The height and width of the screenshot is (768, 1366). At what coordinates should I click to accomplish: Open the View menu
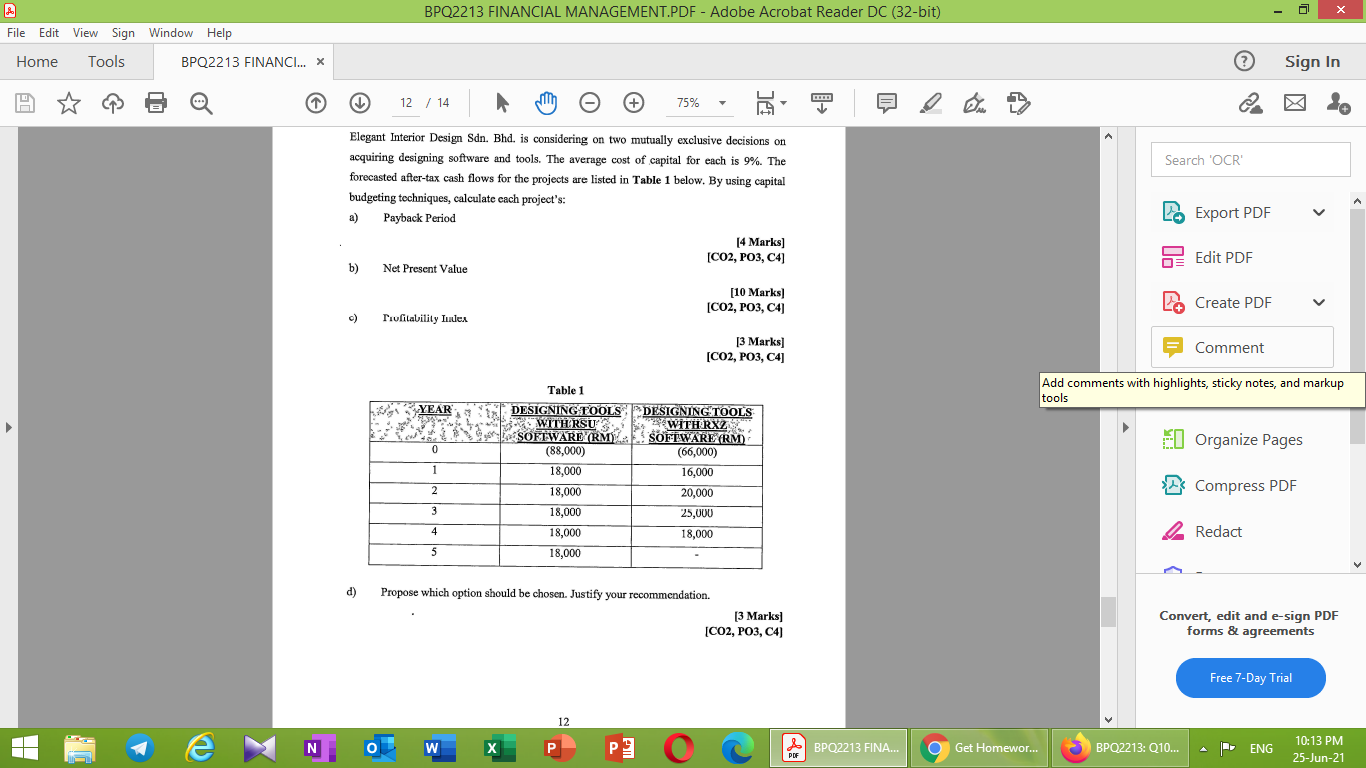click(86, 32)
